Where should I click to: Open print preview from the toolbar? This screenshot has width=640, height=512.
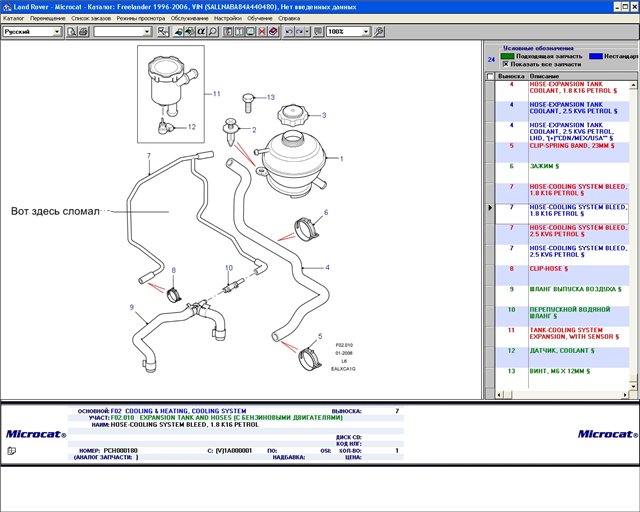[71, 31]
